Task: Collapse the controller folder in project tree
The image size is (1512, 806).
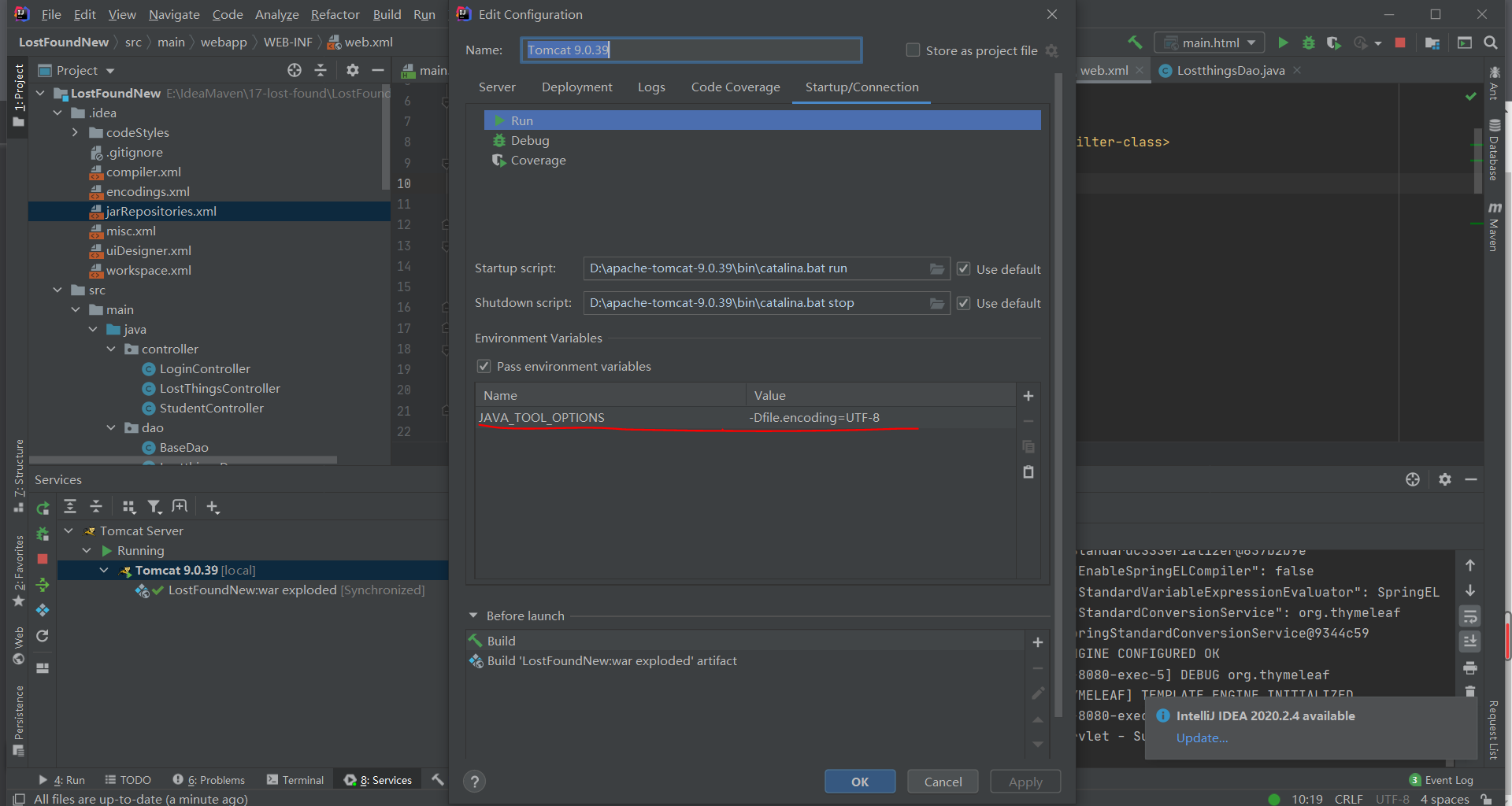Action: 111,349
